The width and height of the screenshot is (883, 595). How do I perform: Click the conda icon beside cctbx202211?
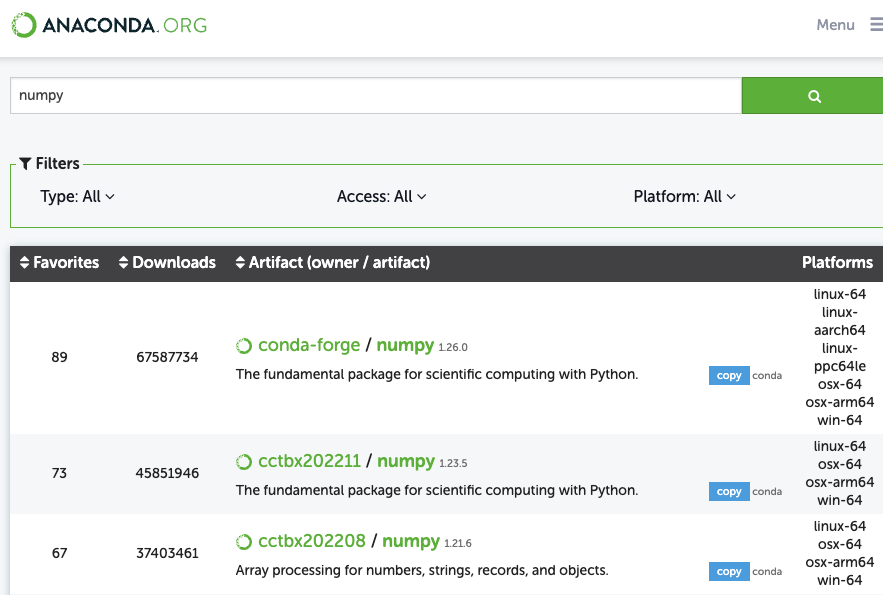[244, 462]
